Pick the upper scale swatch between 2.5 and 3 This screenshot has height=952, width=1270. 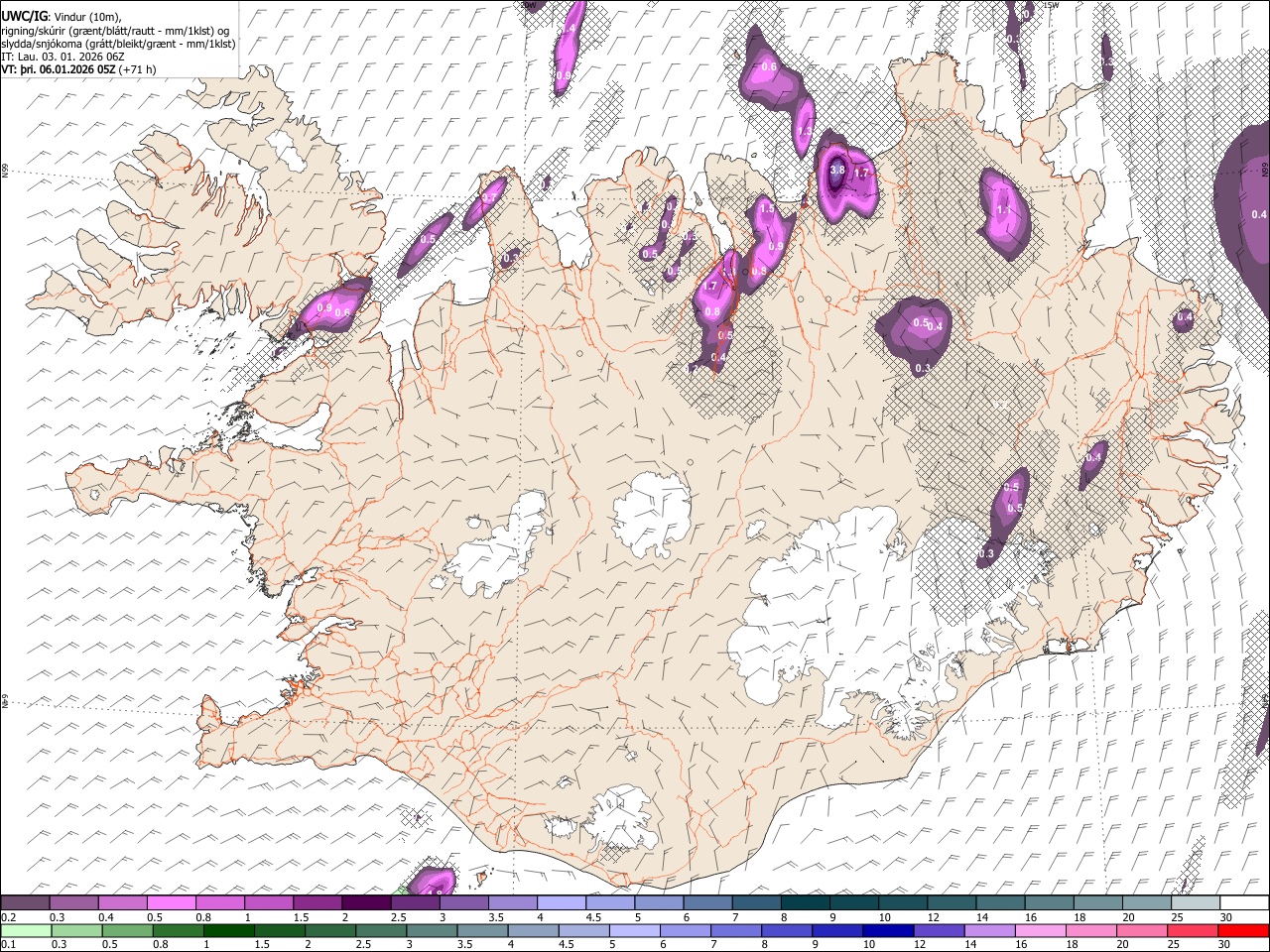tap(415, 903)
